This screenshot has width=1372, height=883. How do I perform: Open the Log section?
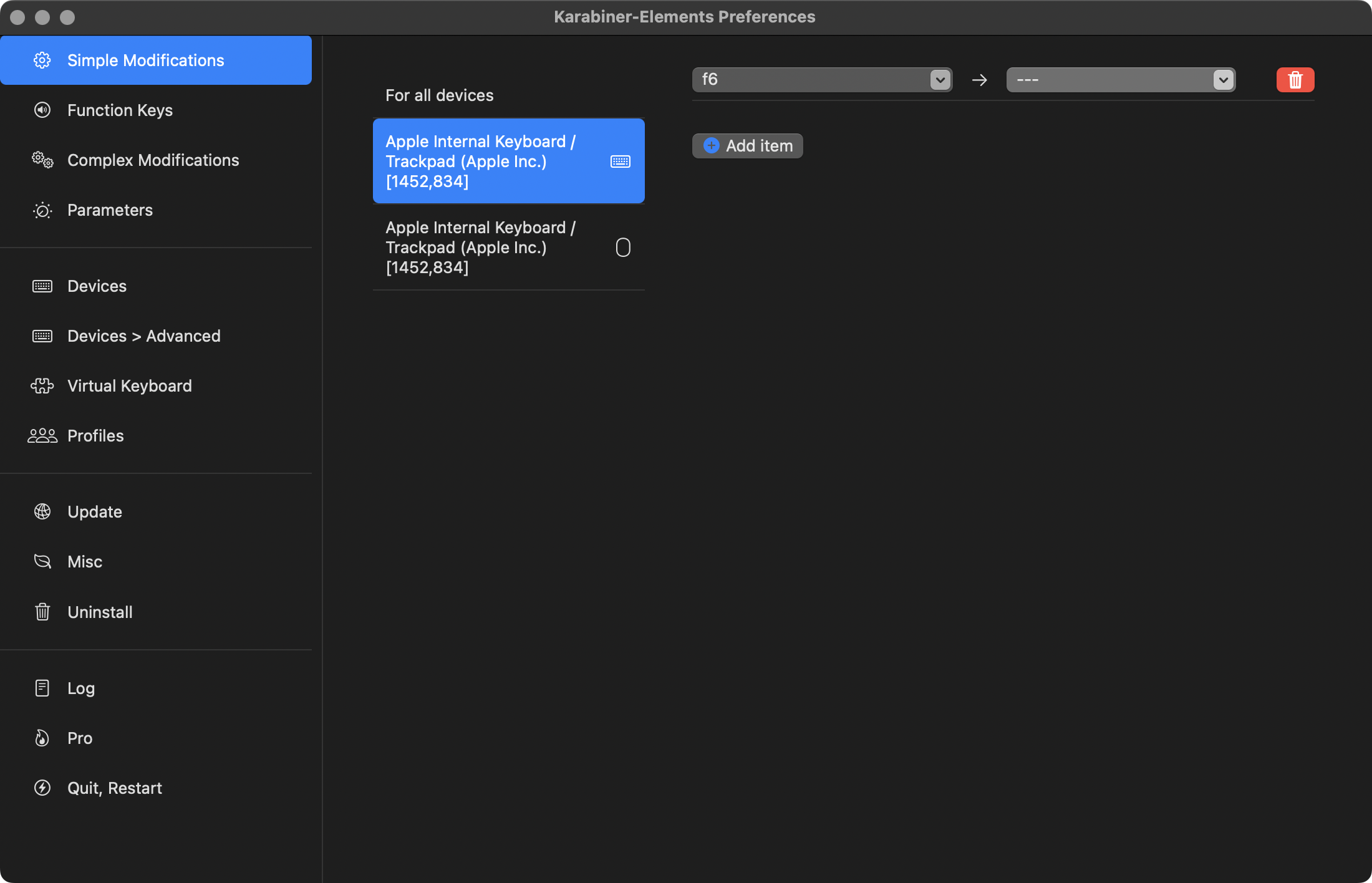[x=80, y=688]
